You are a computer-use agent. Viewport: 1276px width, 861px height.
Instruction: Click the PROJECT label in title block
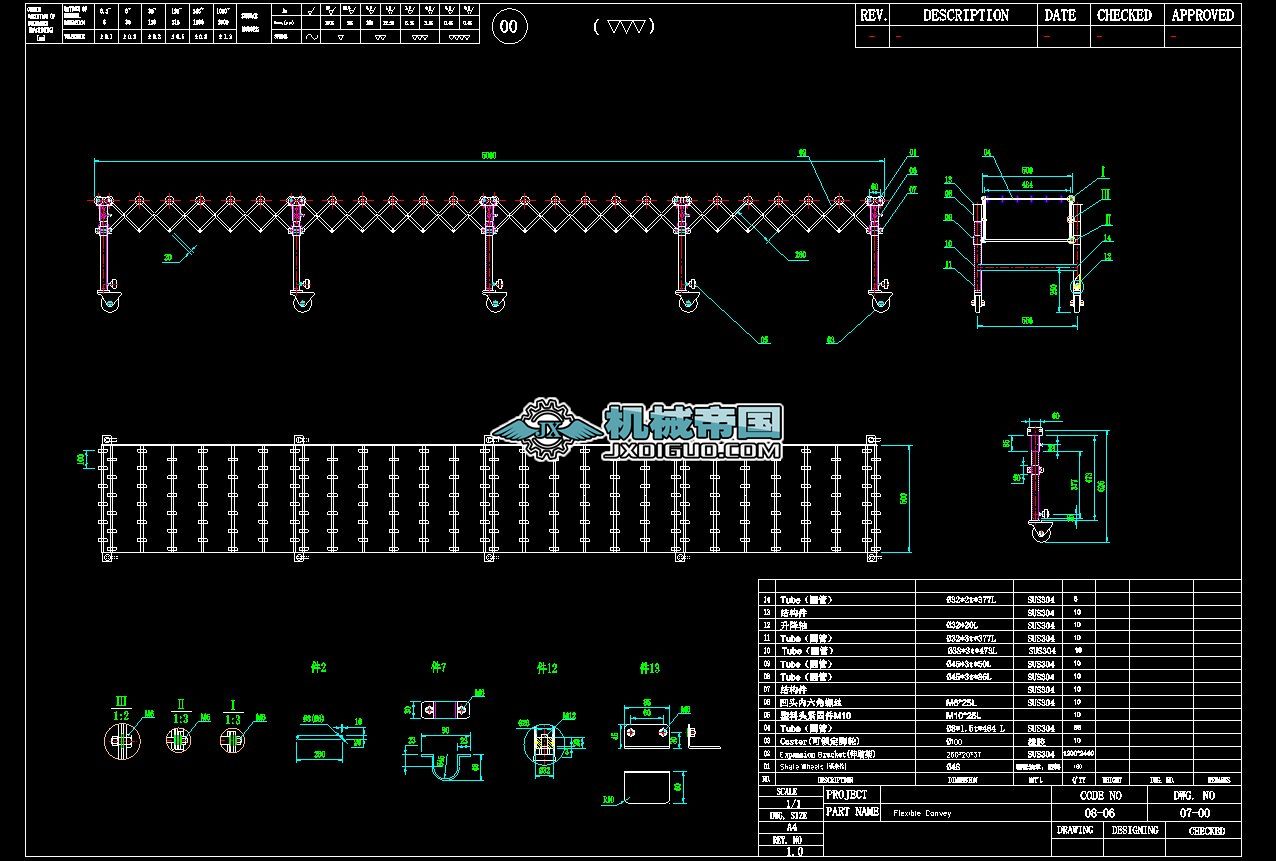click(847, 794)
